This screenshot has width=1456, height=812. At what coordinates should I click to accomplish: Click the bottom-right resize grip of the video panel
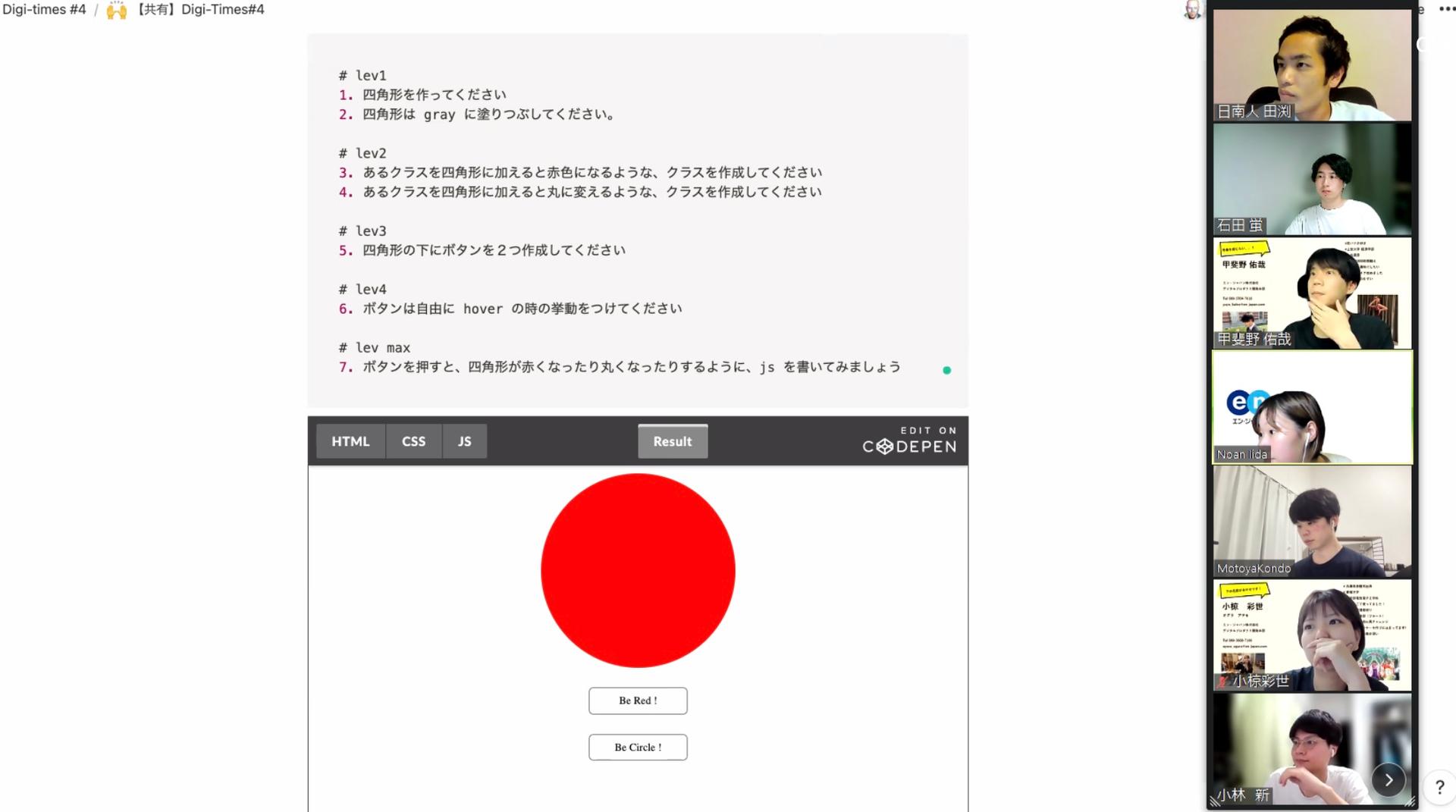(1410, 801)
